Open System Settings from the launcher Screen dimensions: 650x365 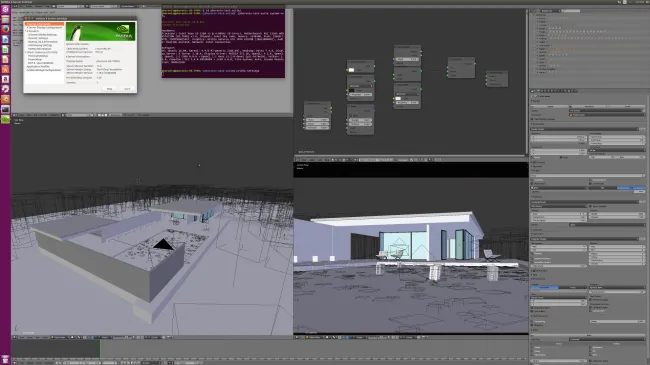tap(5, 89)
